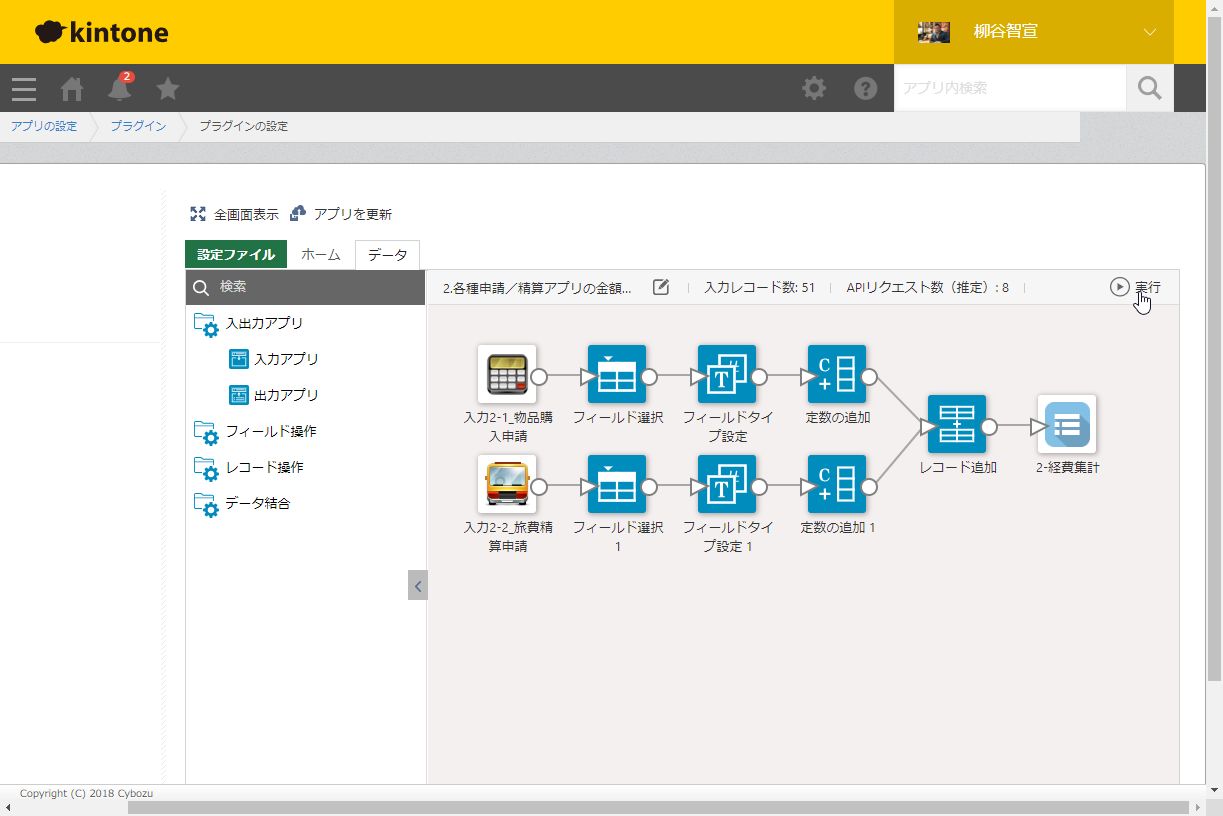Switch to the データ tab
The width and height of the screenshot is (1223, 816).
tap(387, 255)
